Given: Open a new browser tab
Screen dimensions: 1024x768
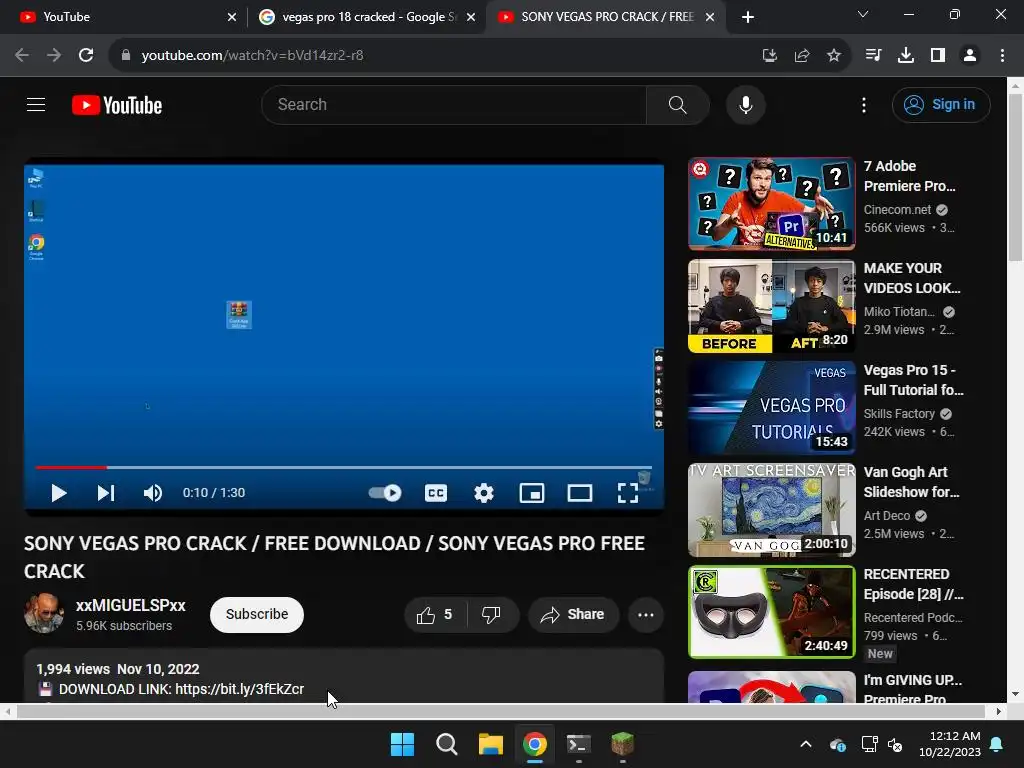Looking at the screenshot, I should point(748,17).
